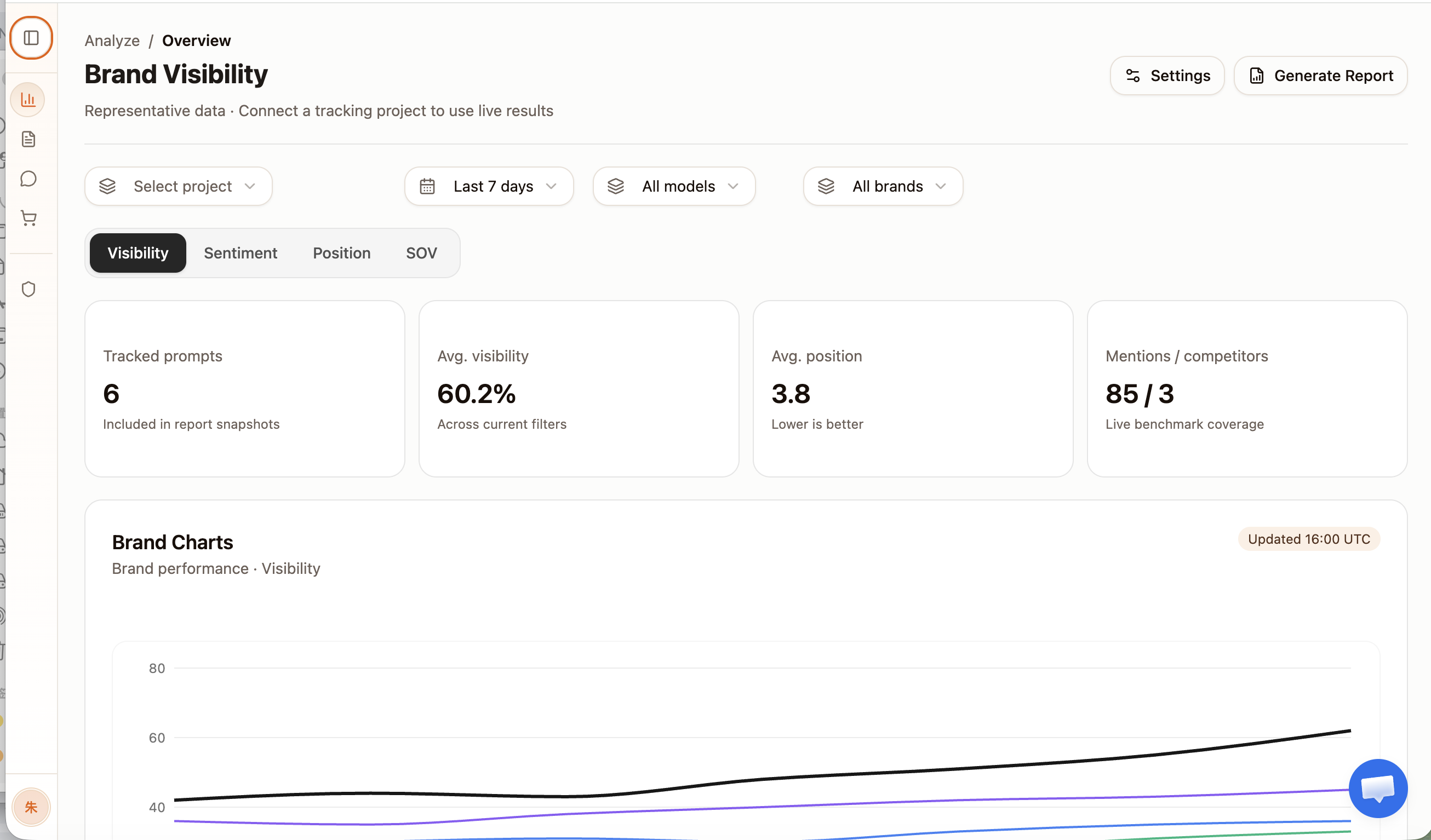
Task: Click the layers icon beside All brands
Action: click(826, 186)
